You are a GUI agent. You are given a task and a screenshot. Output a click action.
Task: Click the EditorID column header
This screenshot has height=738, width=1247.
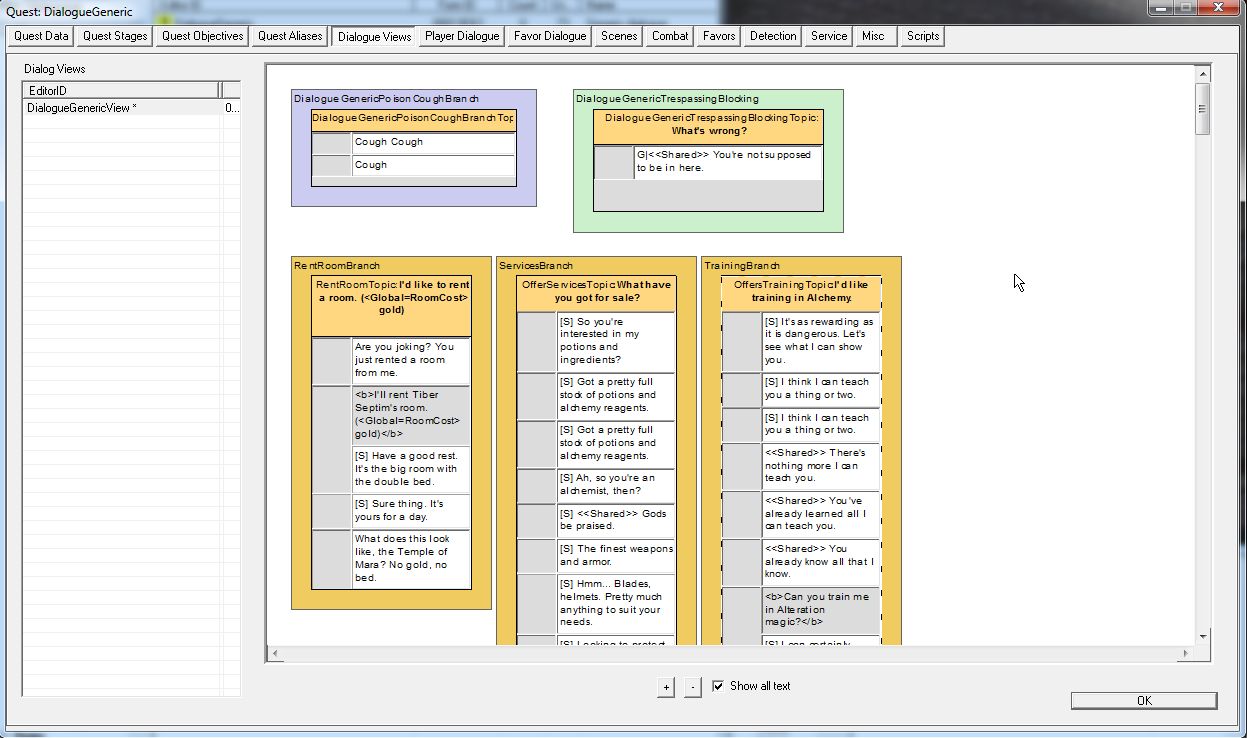point(121,91)
